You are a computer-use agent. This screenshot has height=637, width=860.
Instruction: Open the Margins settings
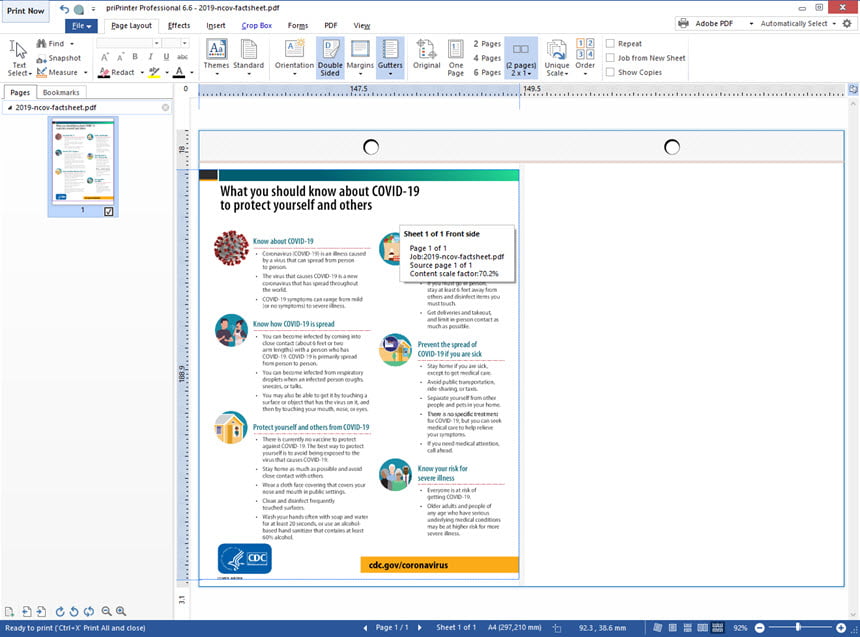[360, 58]
